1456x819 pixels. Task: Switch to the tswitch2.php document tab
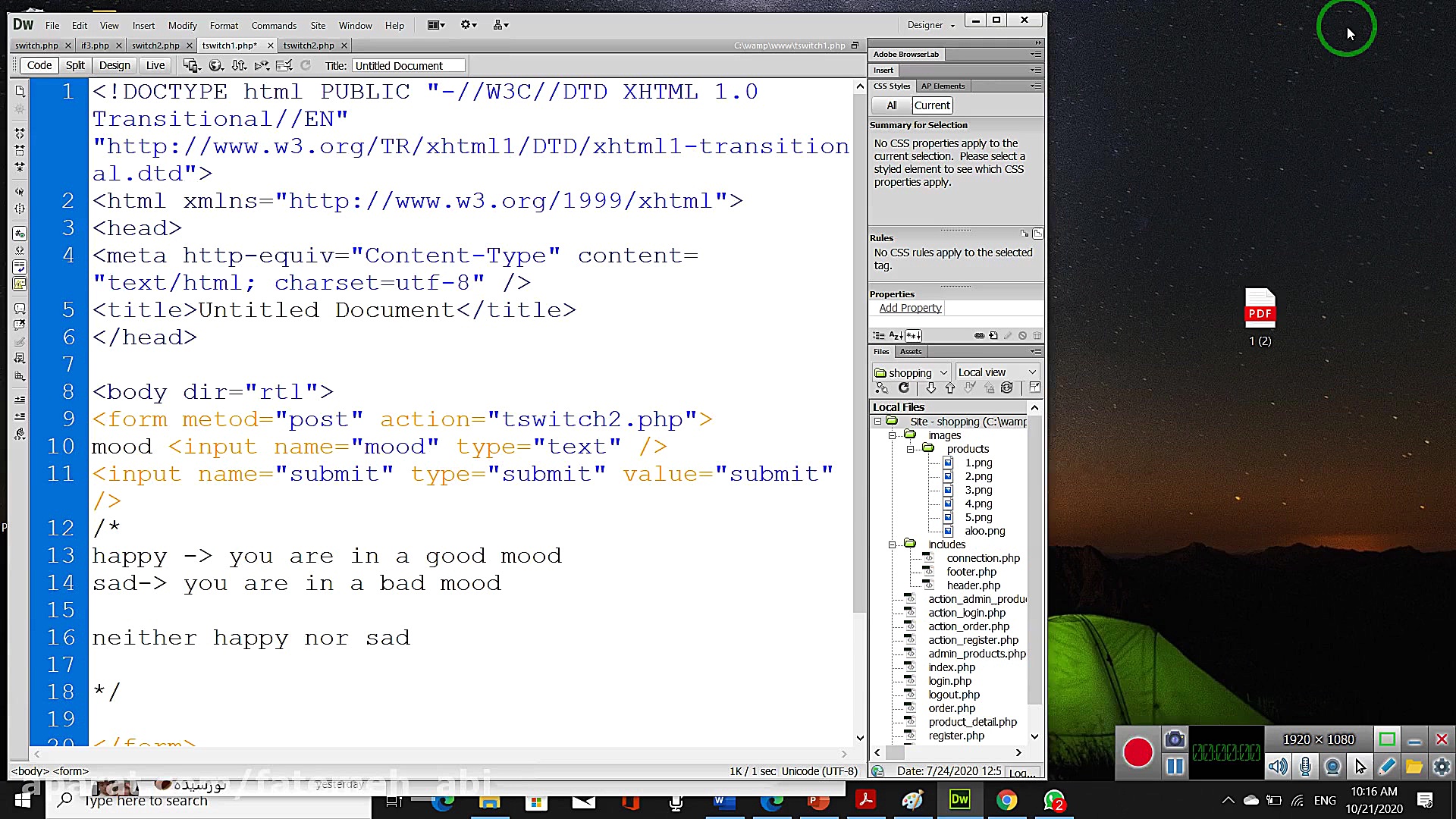pos(309,45)
